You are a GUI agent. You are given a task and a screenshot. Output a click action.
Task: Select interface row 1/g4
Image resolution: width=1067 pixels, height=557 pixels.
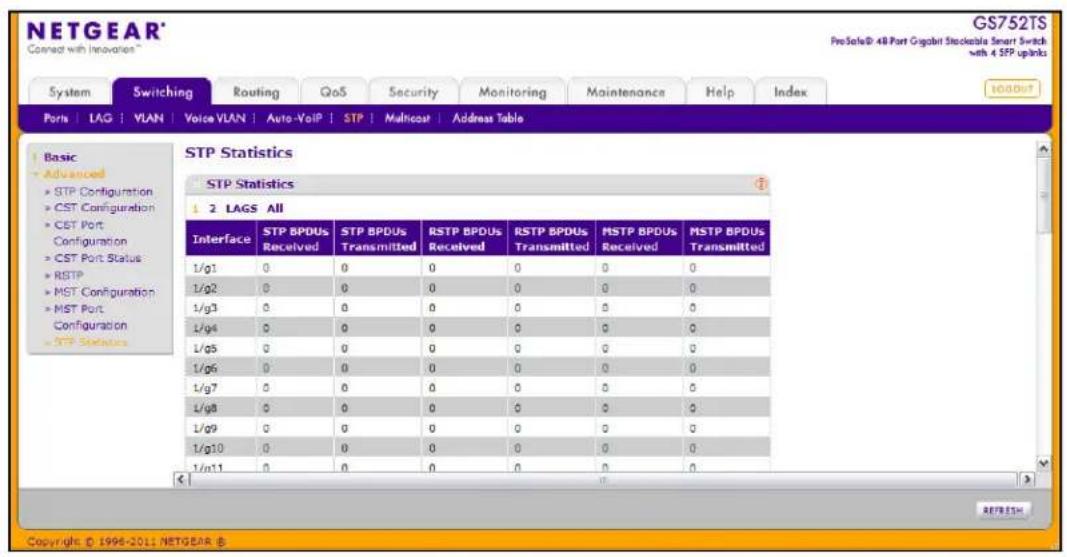coord(478,328)
